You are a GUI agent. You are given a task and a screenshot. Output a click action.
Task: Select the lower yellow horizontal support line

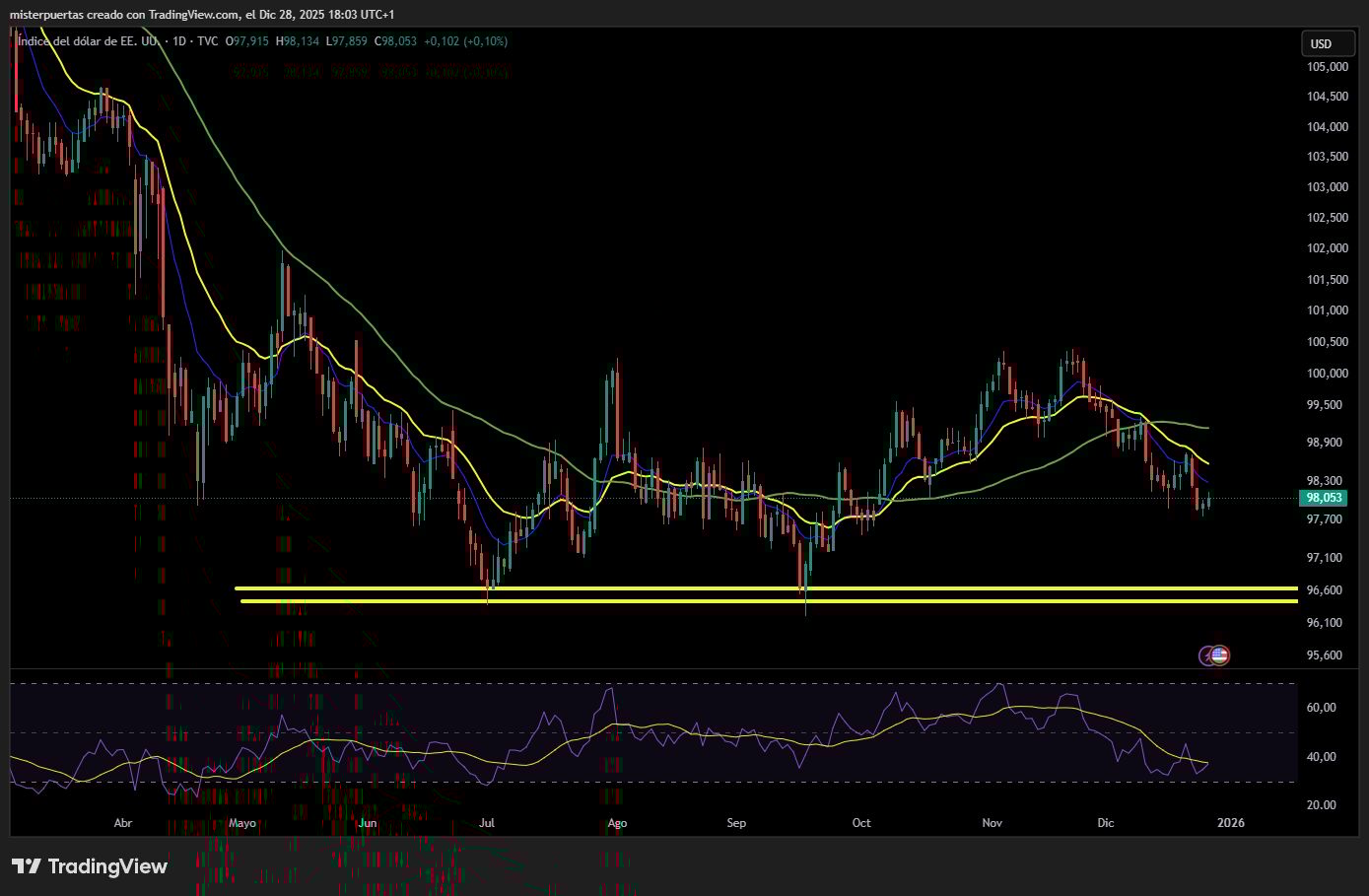click(769, 601)
